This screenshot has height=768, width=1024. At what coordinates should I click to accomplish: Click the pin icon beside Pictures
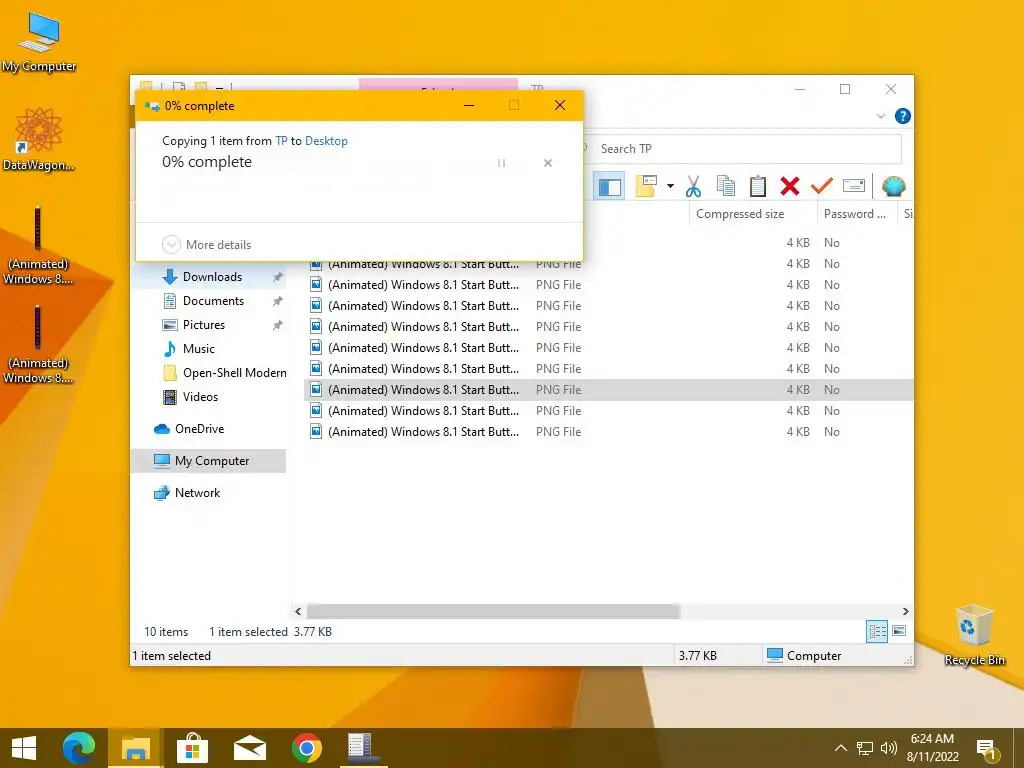(278, 325)
